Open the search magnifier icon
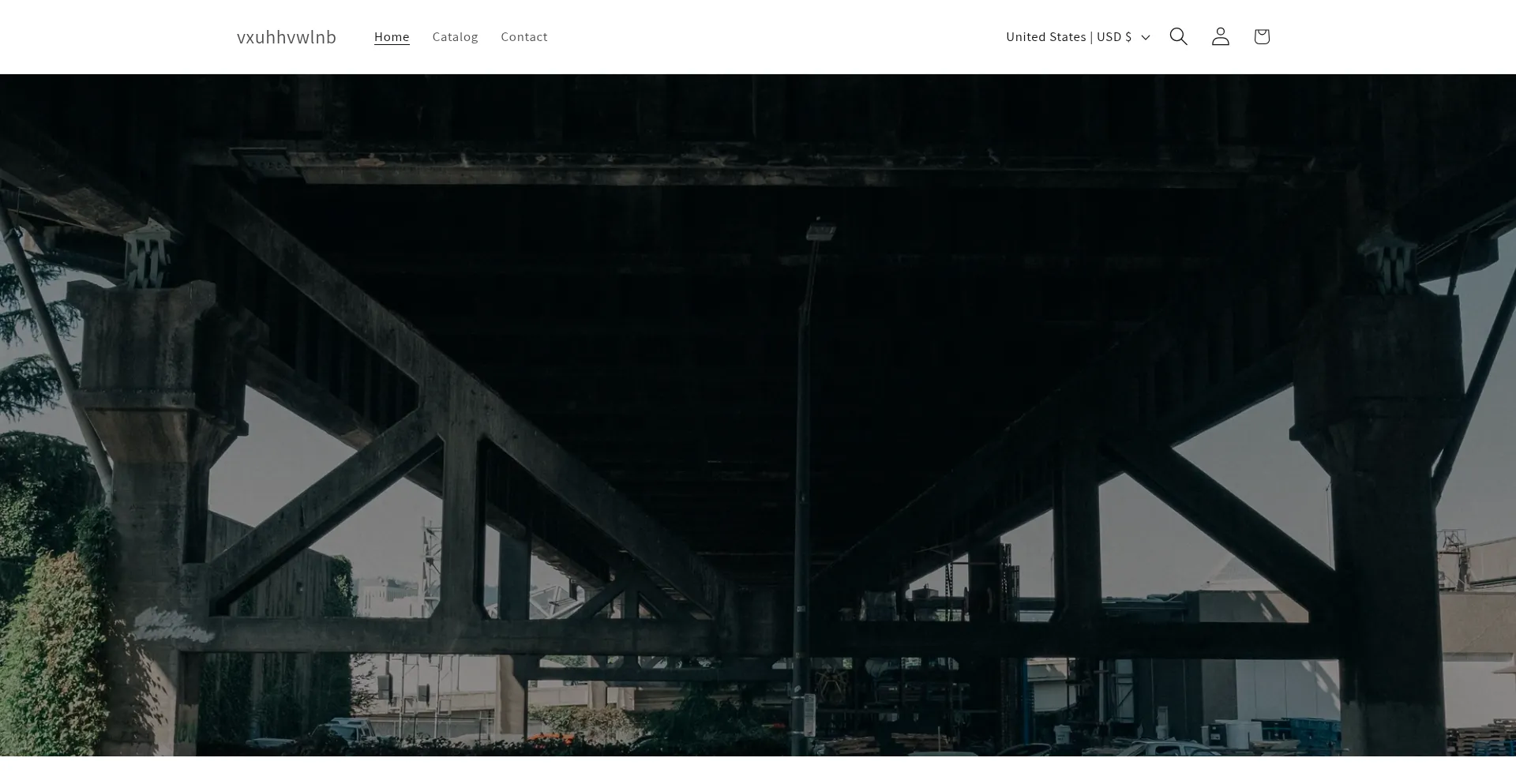 1178,36
